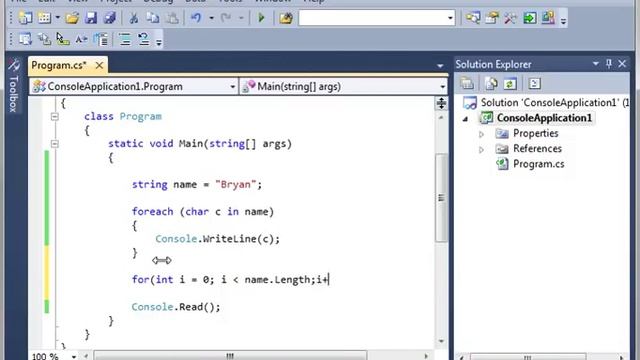The image size is (640, 360).
Task: Click the Open File folder icon
Action: [72, 18]
